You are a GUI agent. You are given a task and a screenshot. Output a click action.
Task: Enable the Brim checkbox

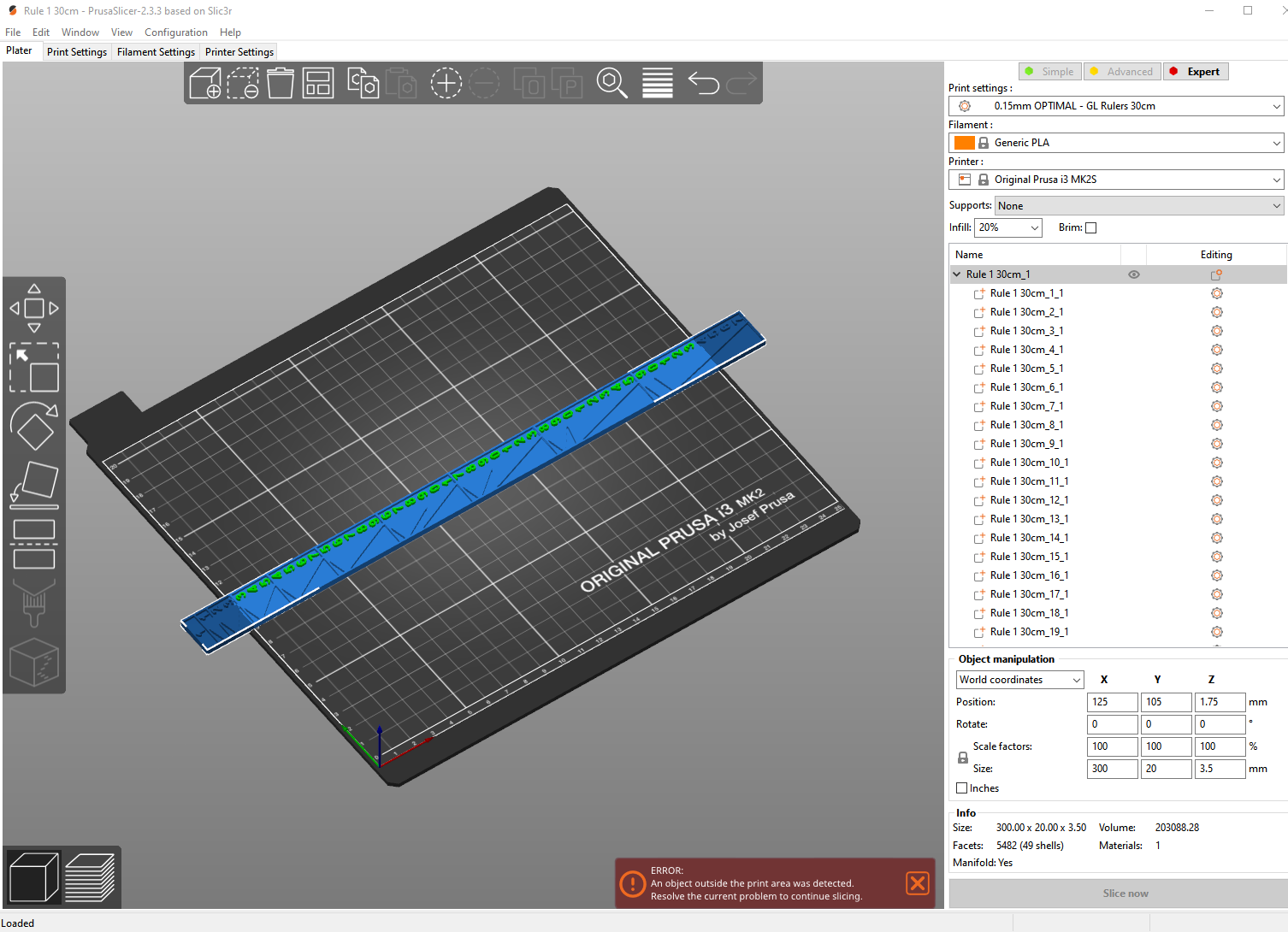tap(1090, 227)
